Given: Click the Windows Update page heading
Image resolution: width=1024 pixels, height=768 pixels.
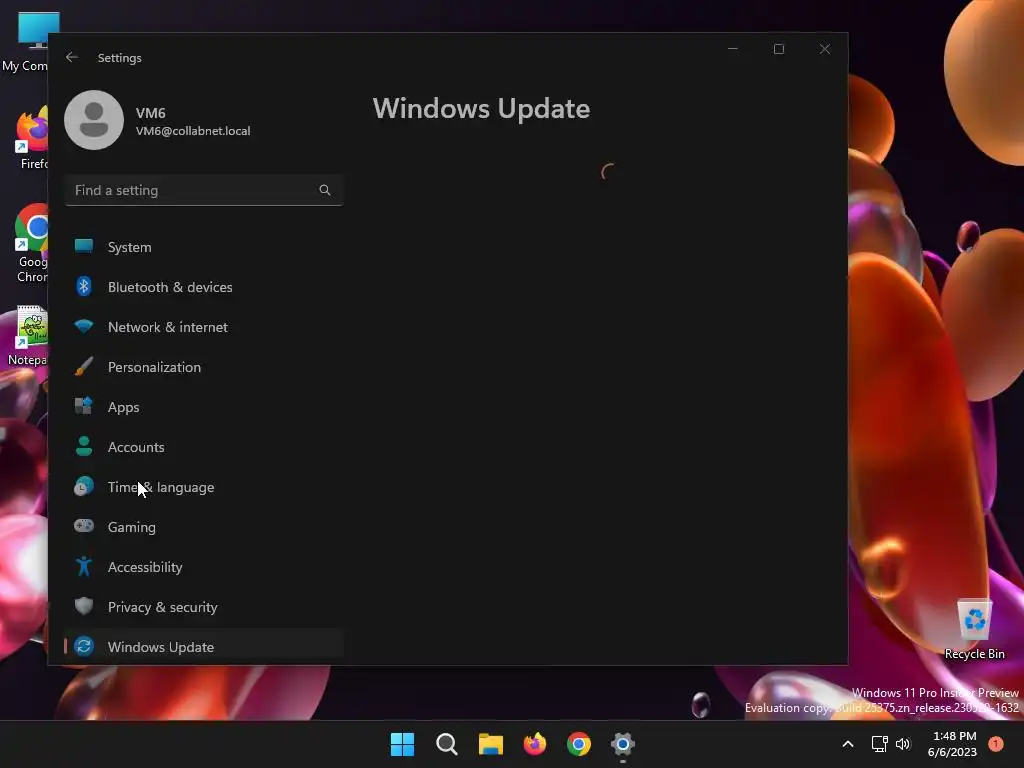Looking at the screenshot, I should [481, 108].
